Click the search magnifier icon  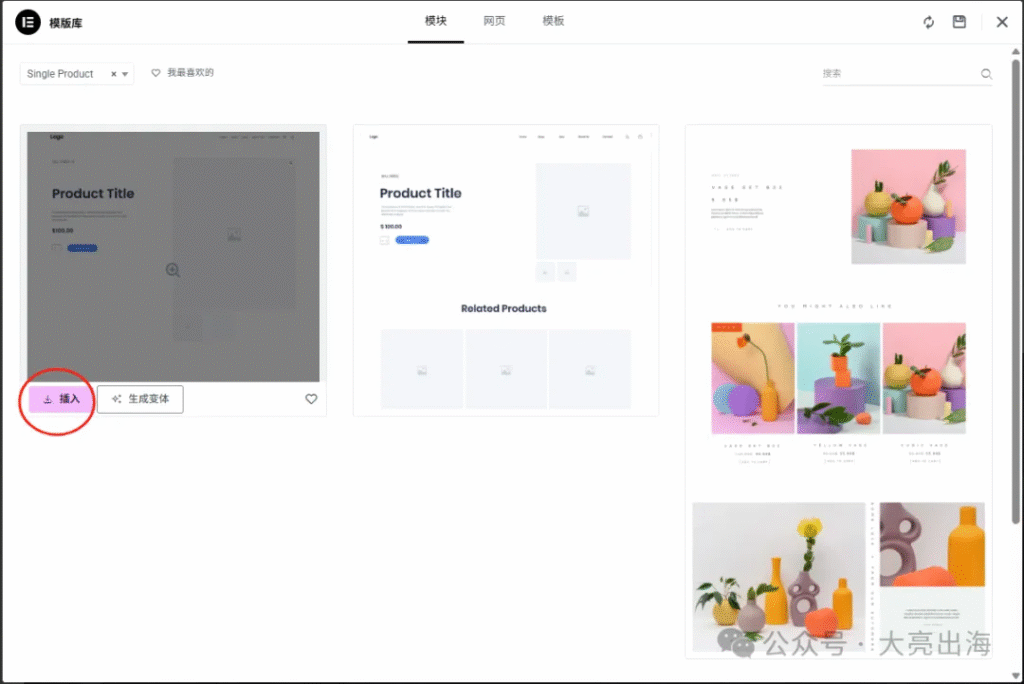[x=986, y=74]
